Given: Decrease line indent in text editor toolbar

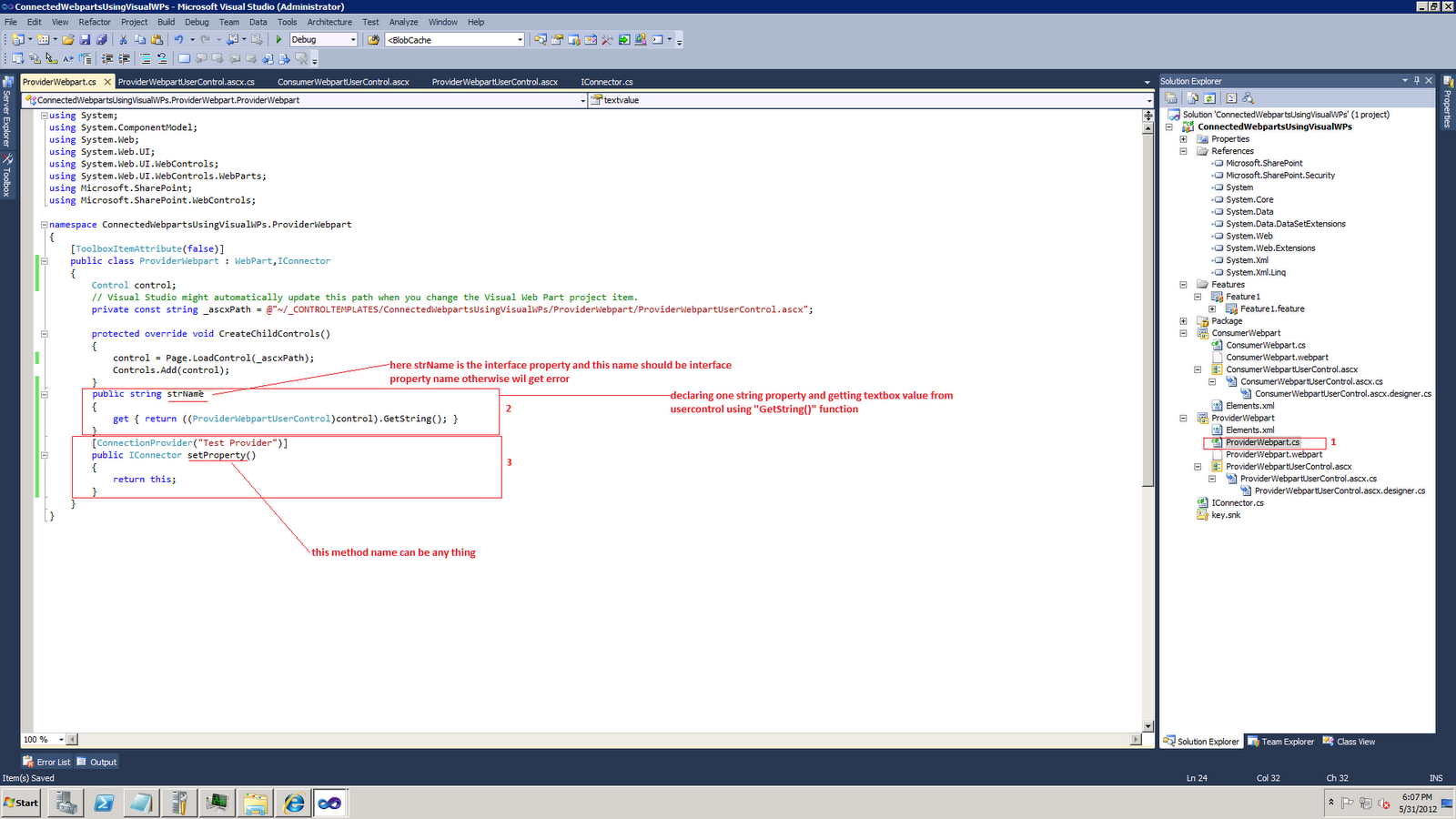Looking at the screenshot, I should [107, 59].
